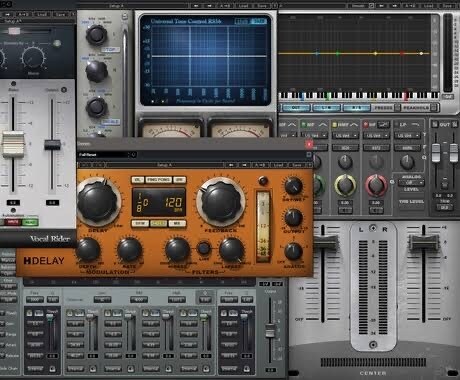Click the left output fader in the EQ Out section
This screenshot has width=460, height=380.
(436, 153)
